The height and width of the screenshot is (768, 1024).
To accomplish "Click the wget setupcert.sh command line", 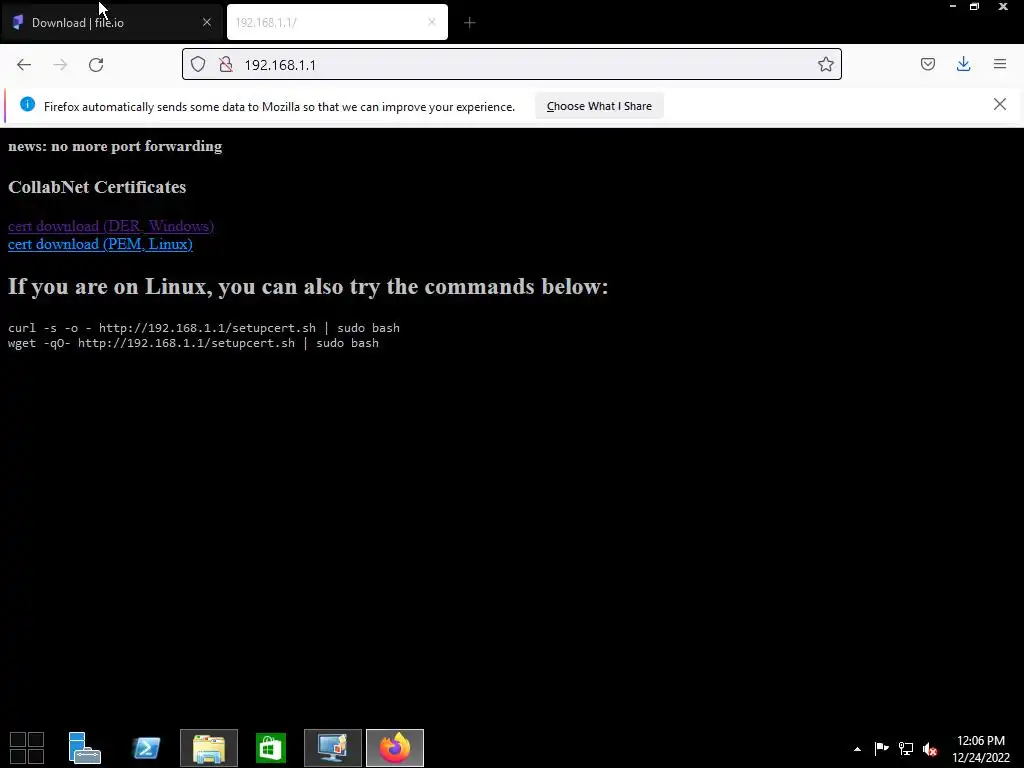I will (193, 343).
